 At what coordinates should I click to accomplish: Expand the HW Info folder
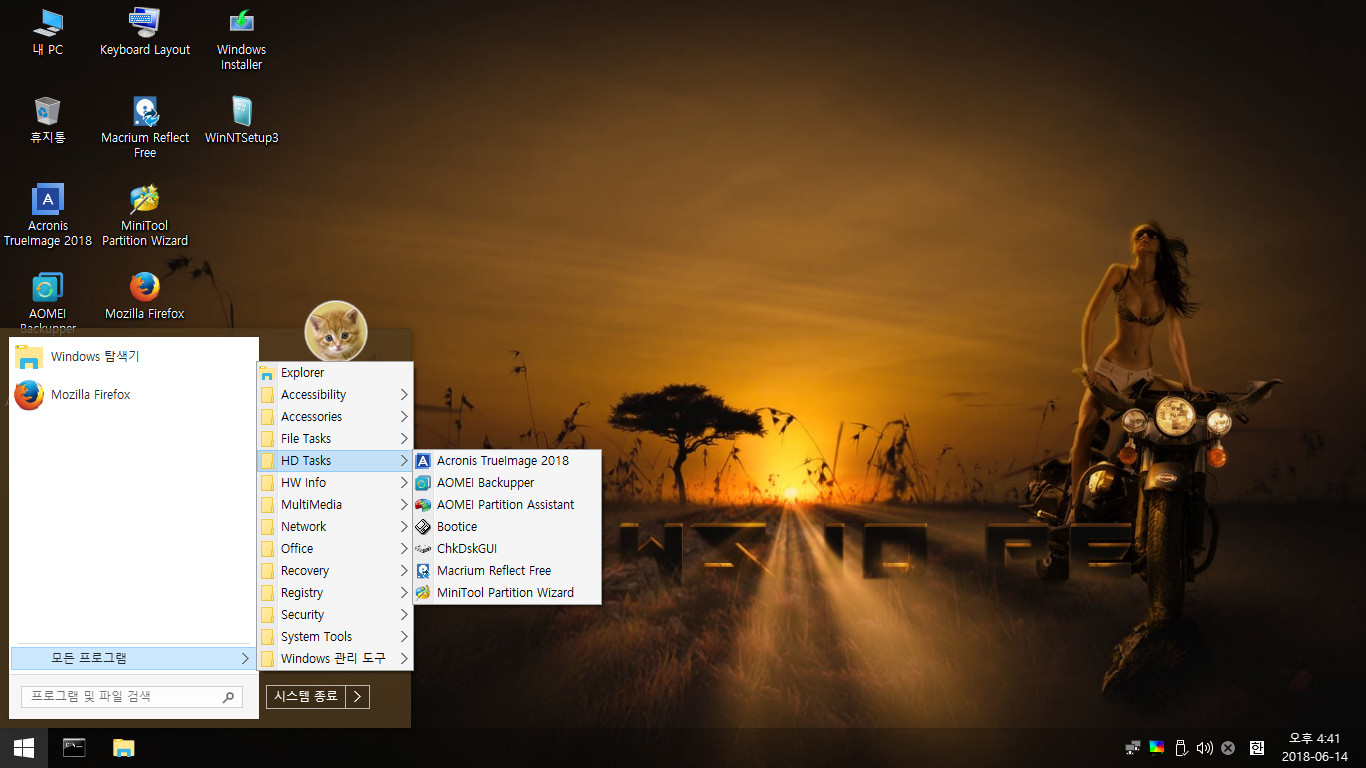click(334, 483)
